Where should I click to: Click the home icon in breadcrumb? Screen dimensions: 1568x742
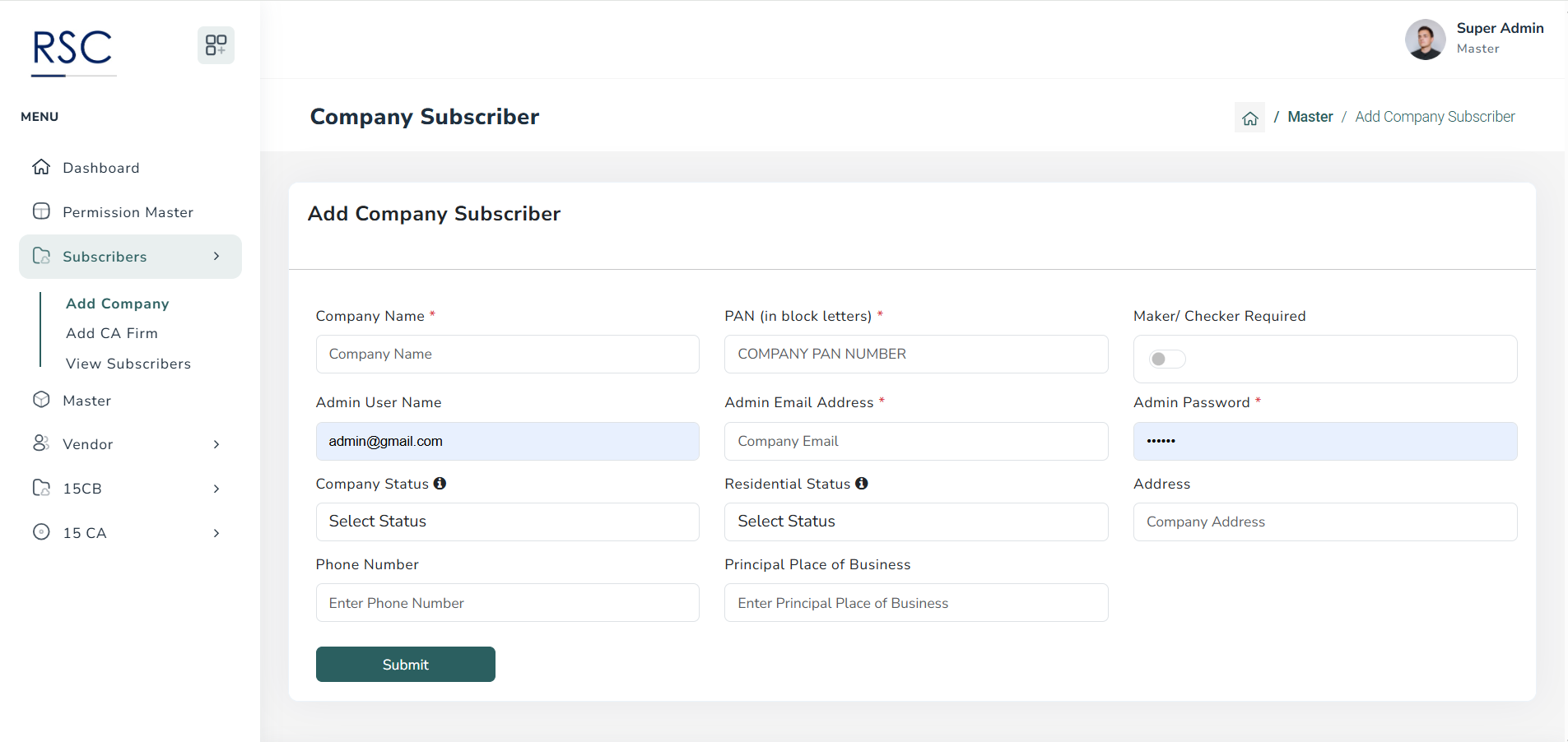coord(1249,118)
